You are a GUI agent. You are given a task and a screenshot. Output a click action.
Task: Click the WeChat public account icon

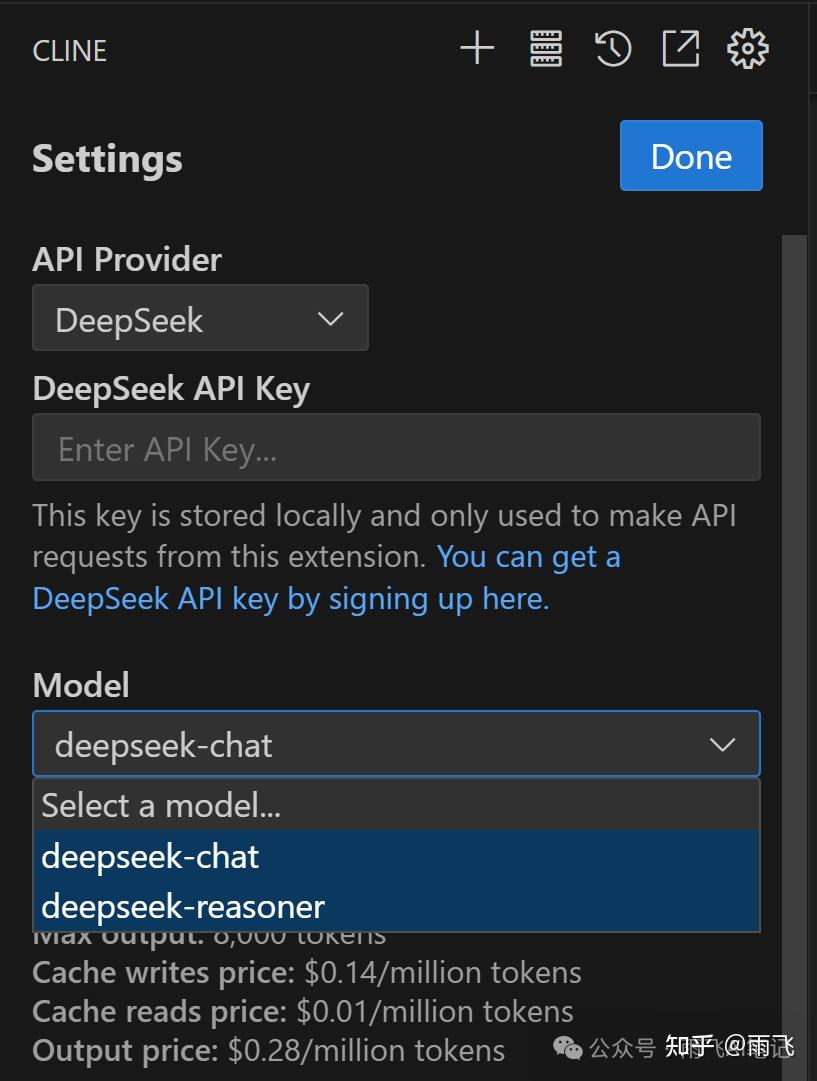pyautogui.click(x=568, y=1048)
